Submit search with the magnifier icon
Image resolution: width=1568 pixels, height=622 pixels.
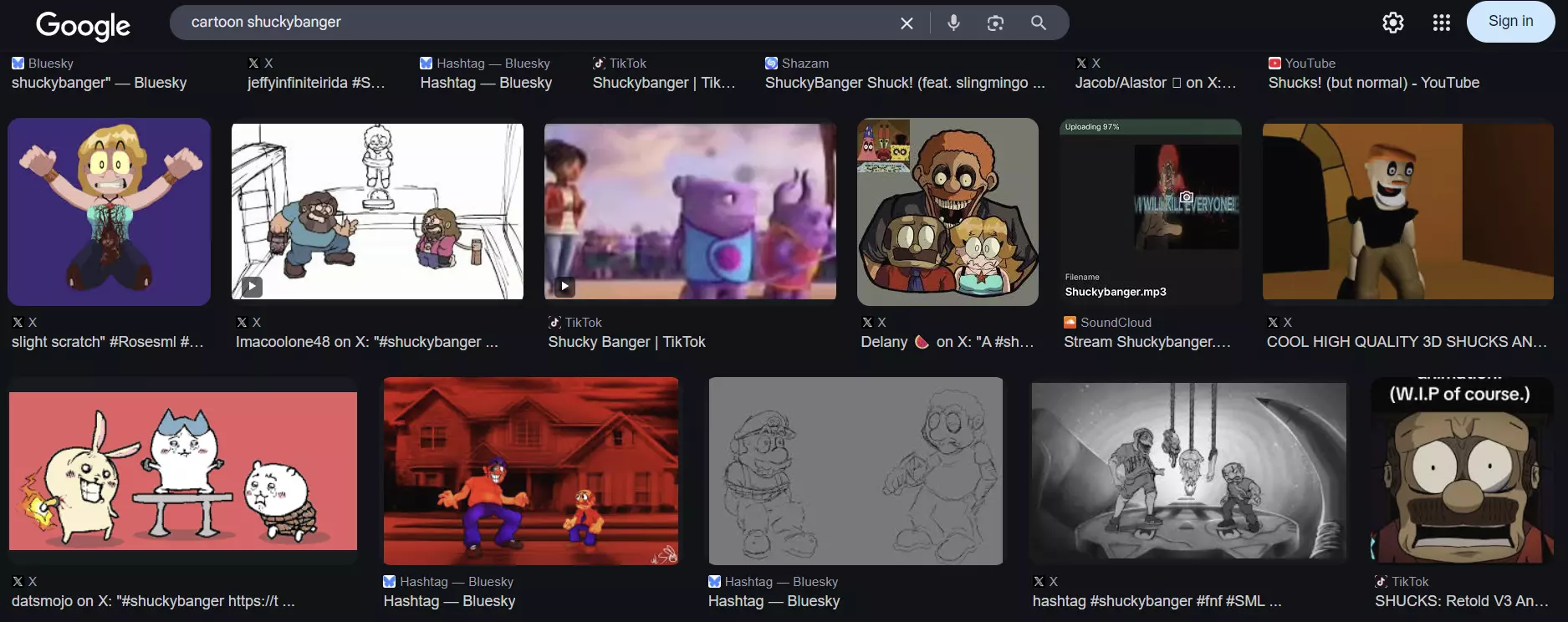[1038, 23]
